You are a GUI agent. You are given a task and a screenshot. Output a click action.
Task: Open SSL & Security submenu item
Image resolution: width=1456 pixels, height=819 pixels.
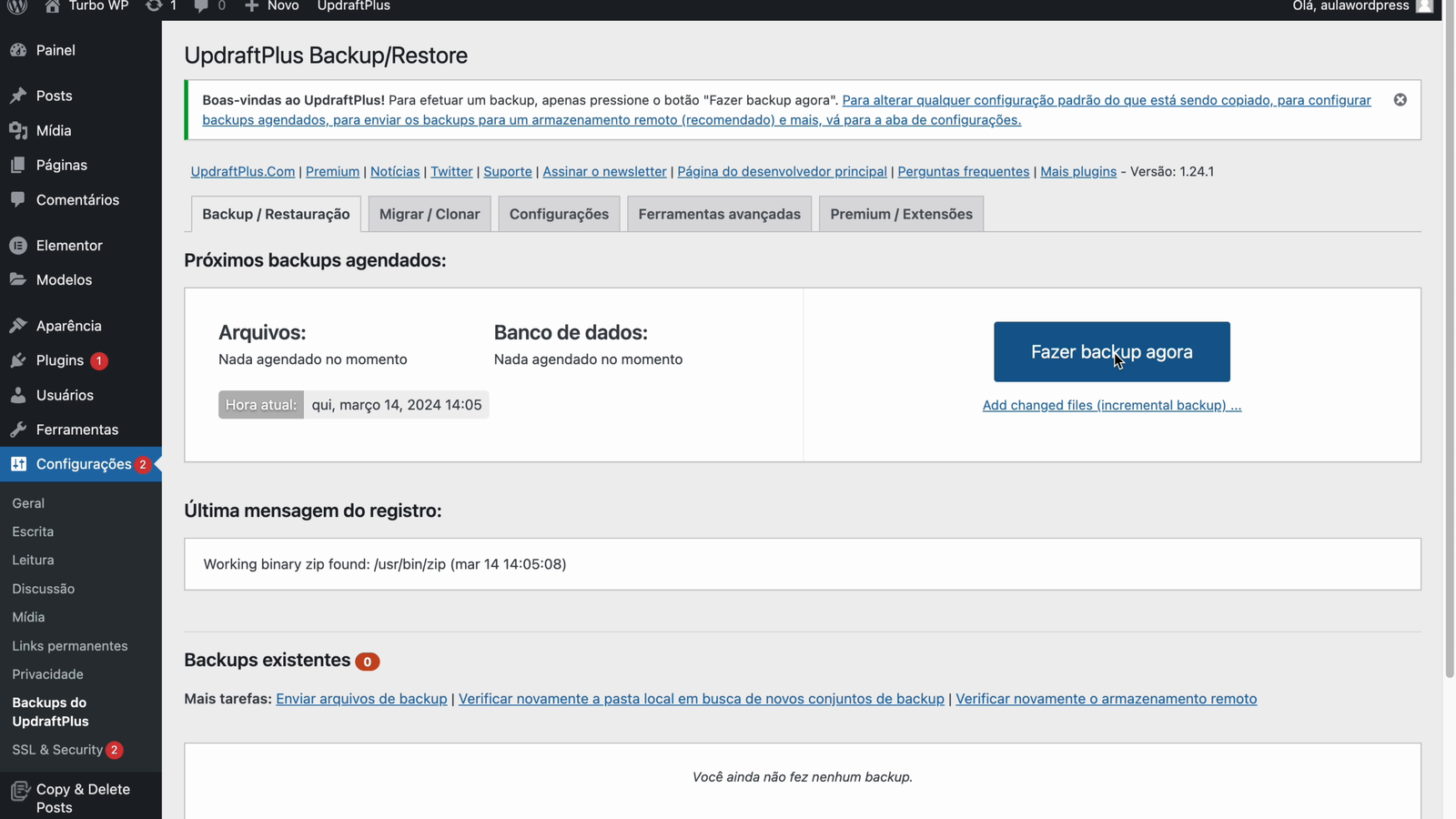(57, 750)
